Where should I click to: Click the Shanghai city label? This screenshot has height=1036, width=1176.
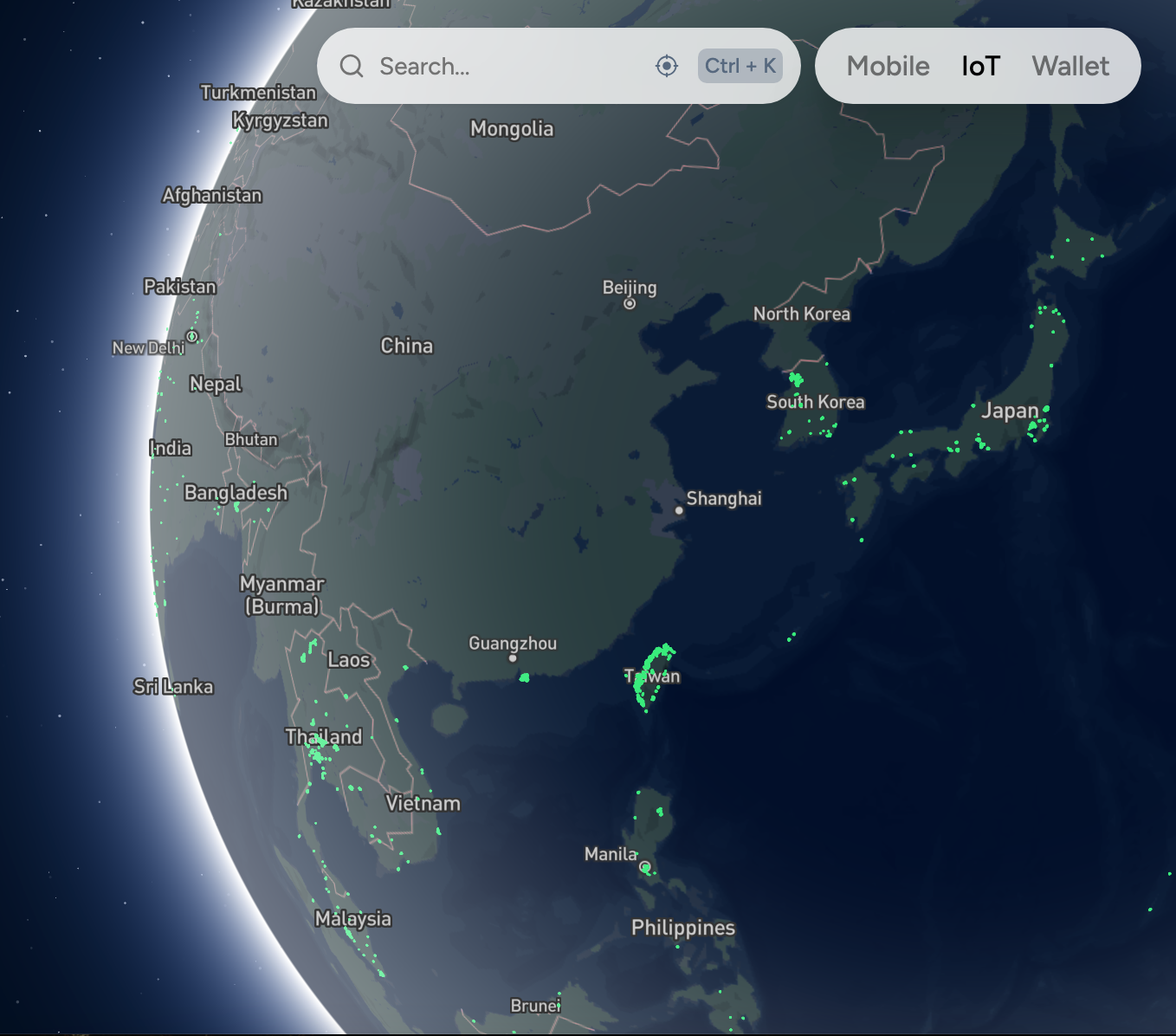(x=724, y=498)
